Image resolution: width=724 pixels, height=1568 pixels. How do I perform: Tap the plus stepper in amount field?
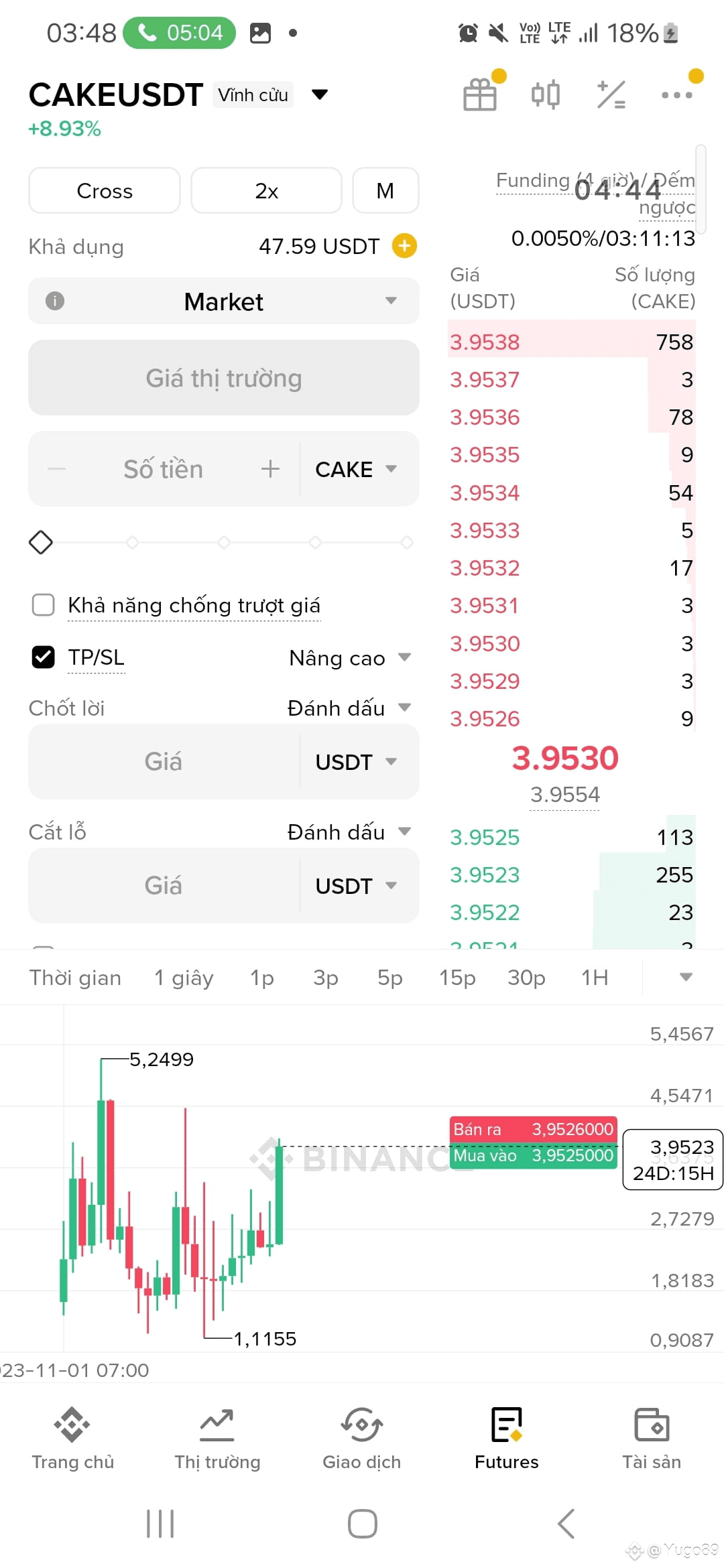click(270, 469)
